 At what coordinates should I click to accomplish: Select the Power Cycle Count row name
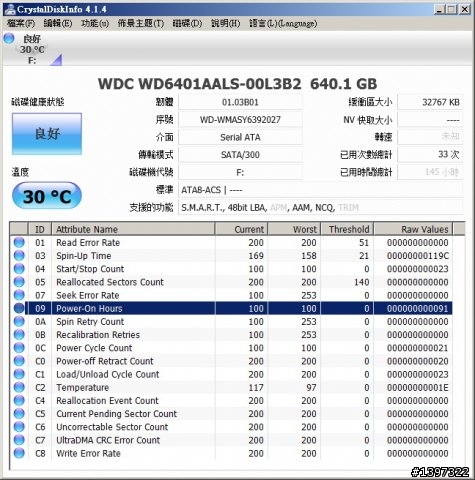[94, 348]
